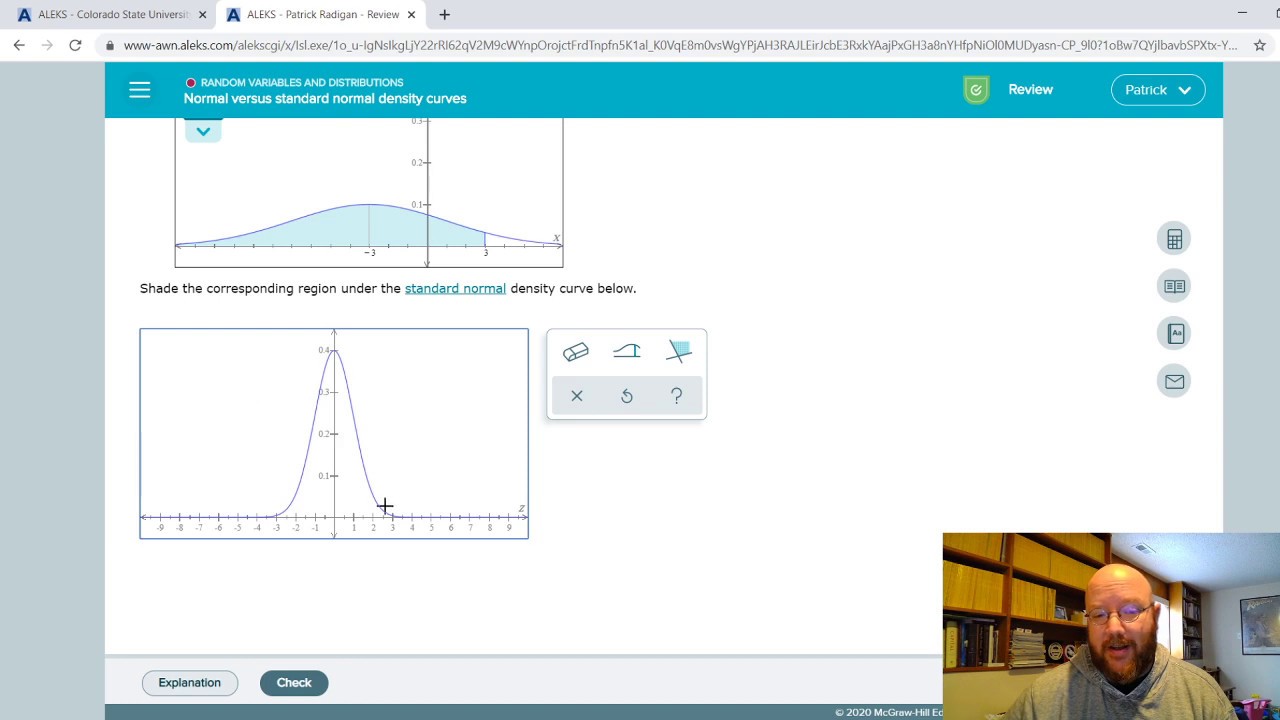
Task: Open the message center envelope icon
Action: pyautogui.click(x=1174, y=381)
